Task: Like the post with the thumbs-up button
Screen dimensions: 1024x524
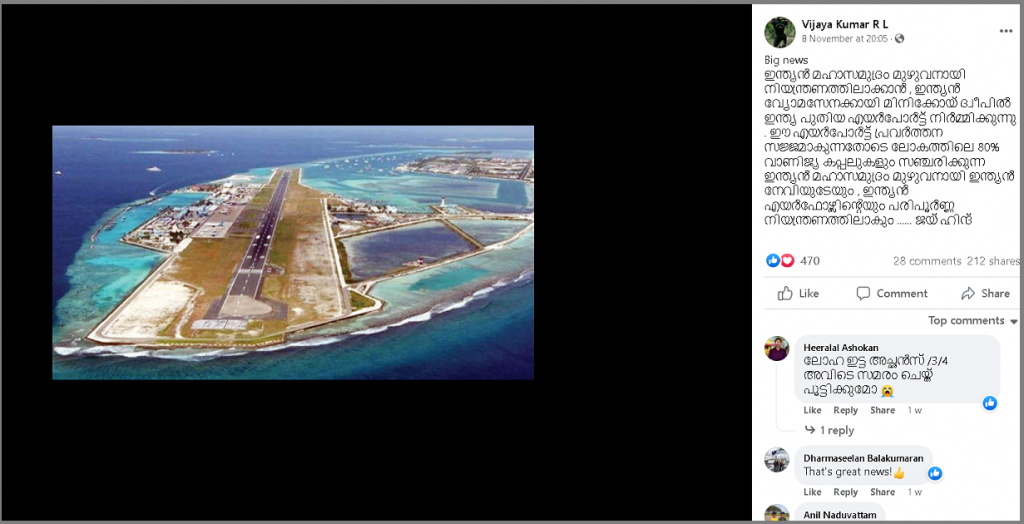Action: point(798,293)
